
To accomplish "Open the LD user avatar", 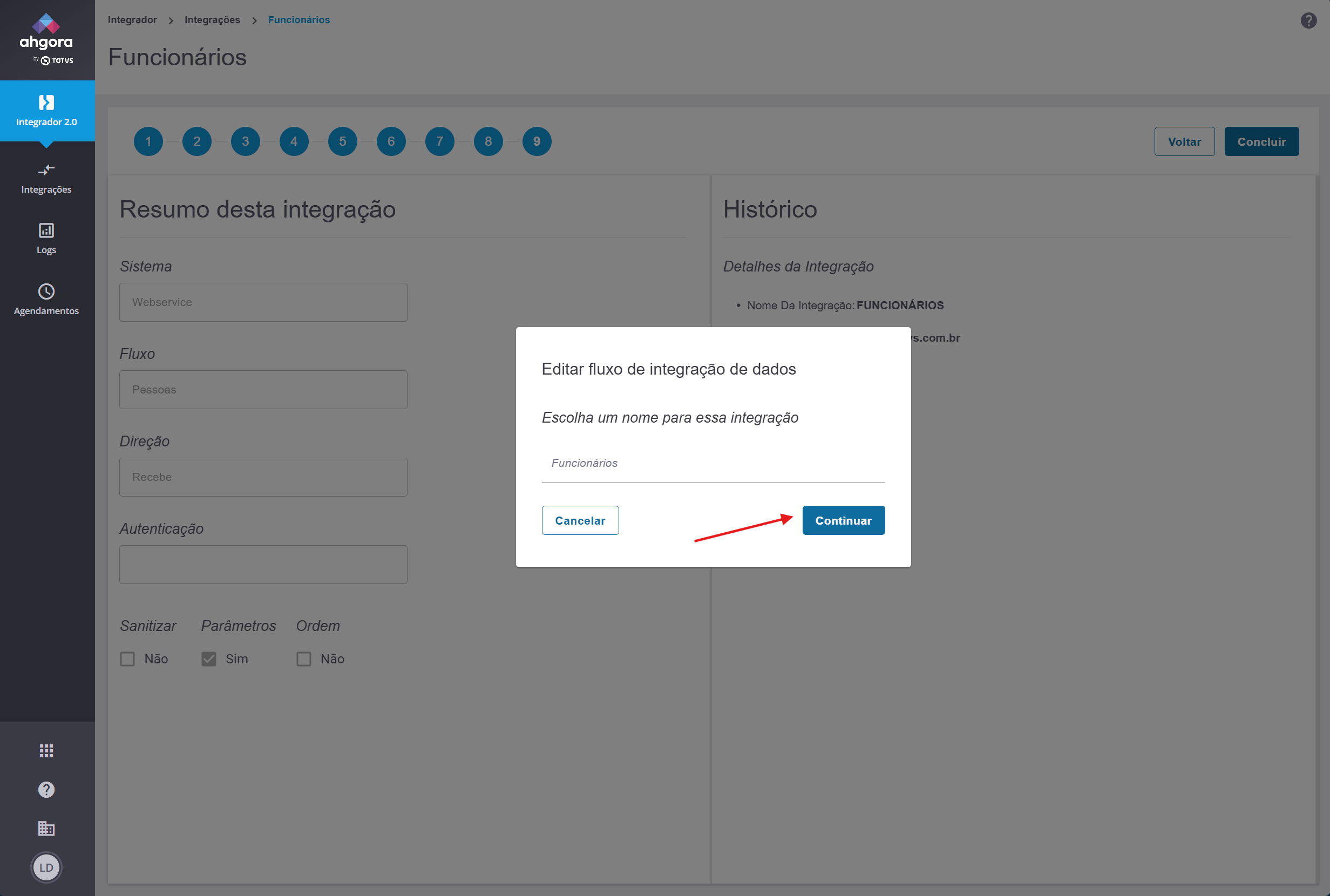I will [x=46, y=867].
